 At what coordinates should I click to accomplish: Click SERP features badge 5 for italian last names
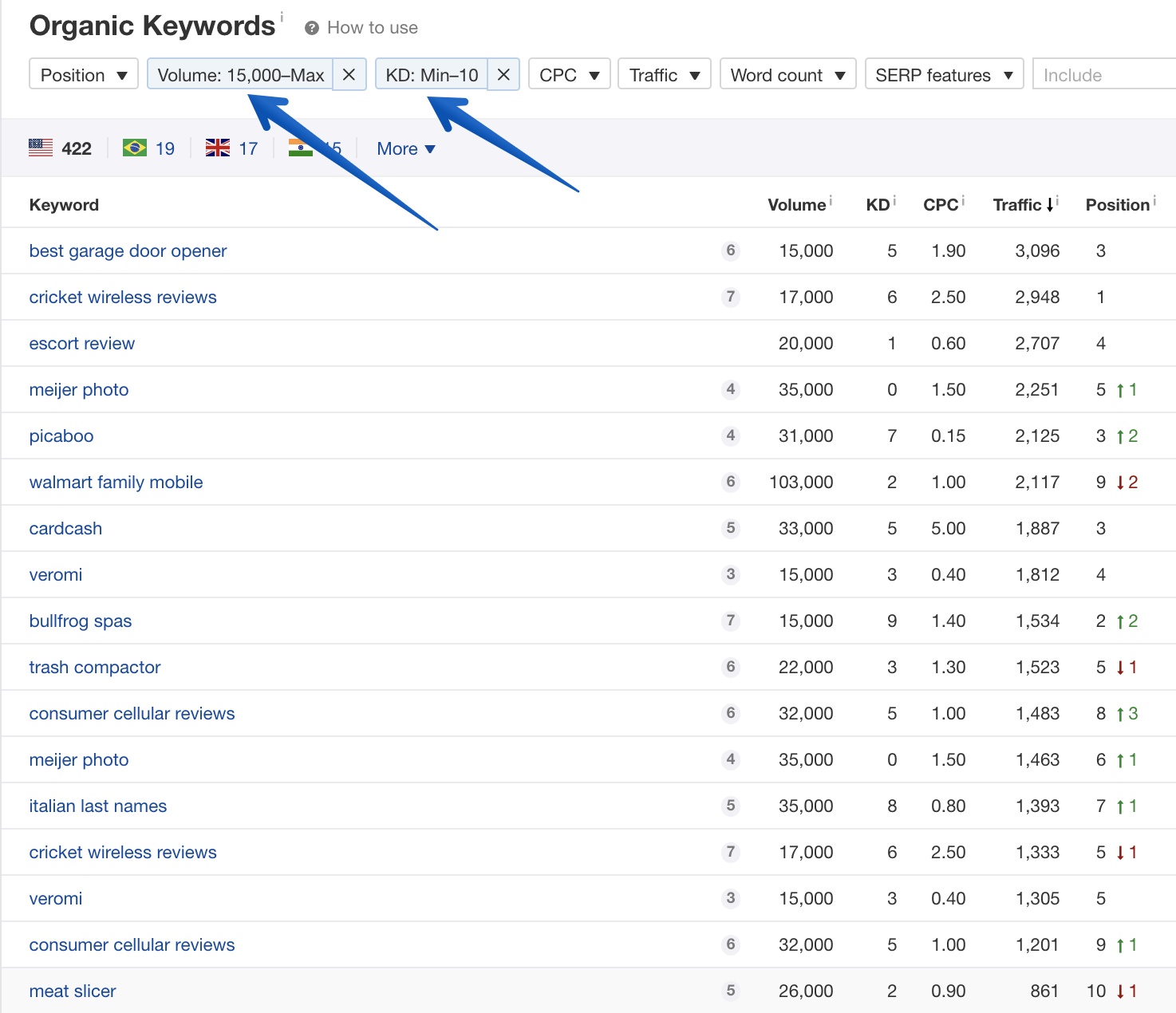point(730,806)
